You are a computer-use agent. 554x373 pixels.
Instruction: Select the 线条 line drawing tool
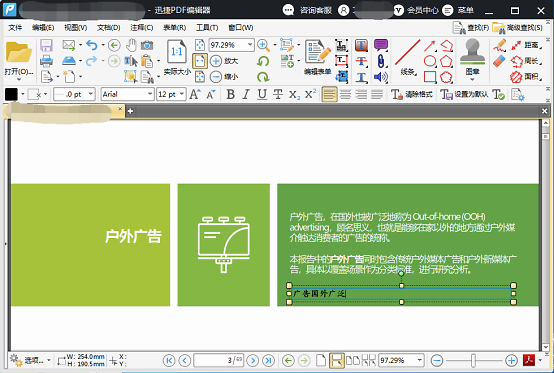tap(408, 57)
